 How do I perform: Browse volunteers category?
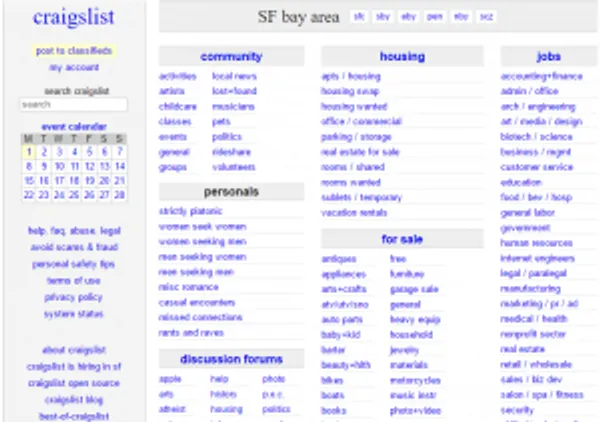click(x=233, y=167)
